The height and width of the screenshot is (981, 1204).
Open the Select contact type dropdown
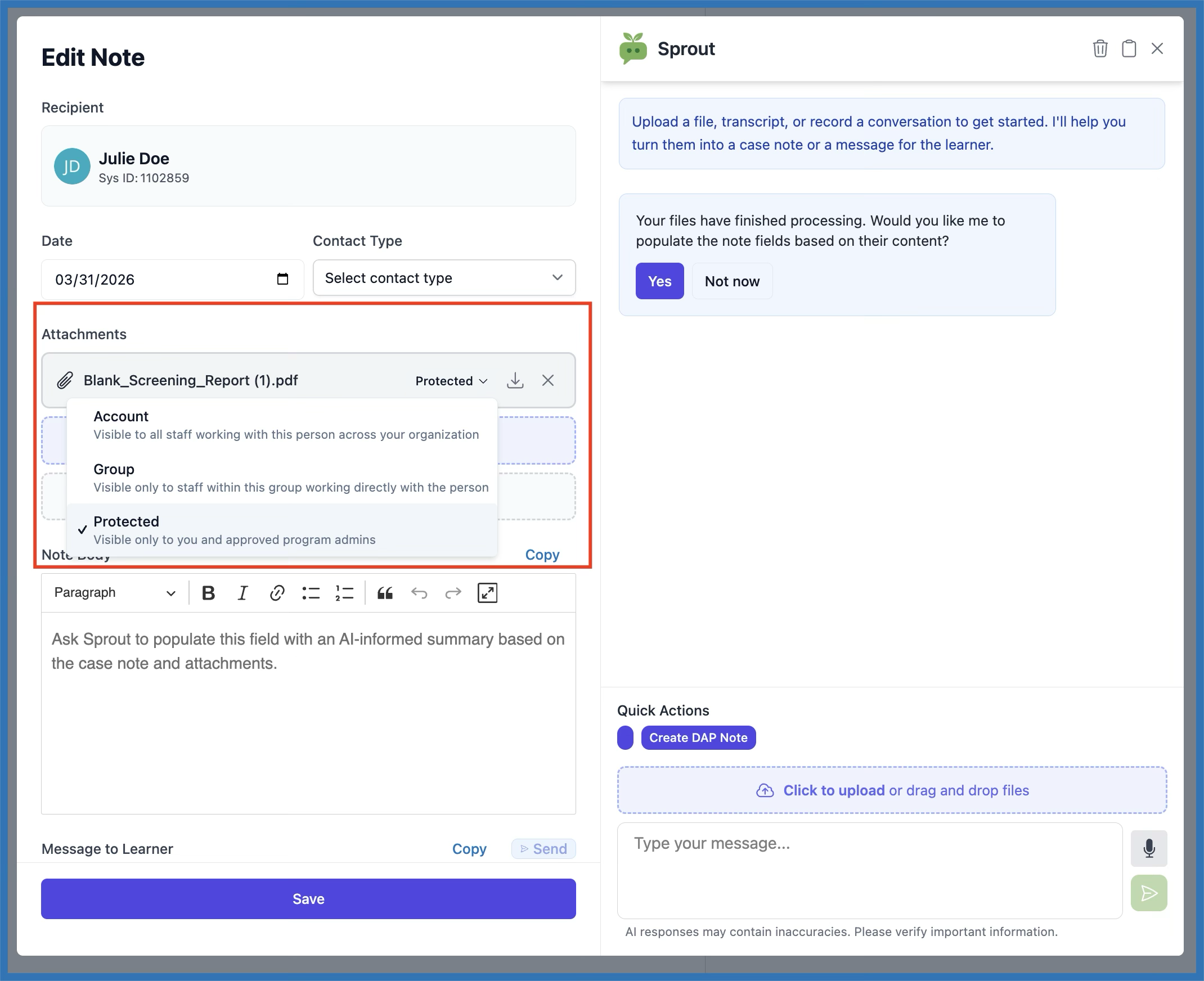pyautogui.click(x=444, y=277)
